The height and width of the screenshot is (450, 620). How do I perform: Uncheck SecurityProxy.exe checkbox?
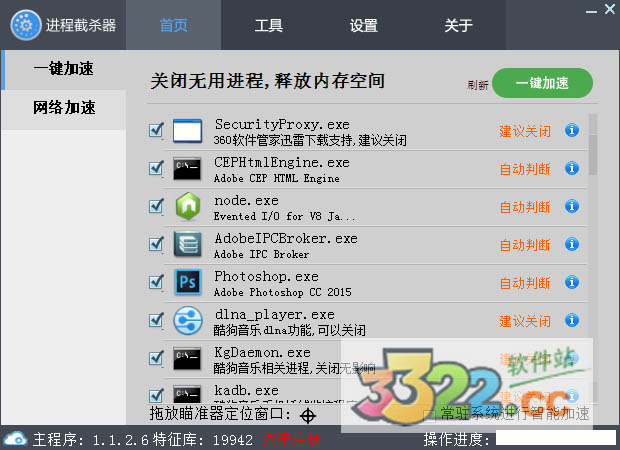[156, 130]
